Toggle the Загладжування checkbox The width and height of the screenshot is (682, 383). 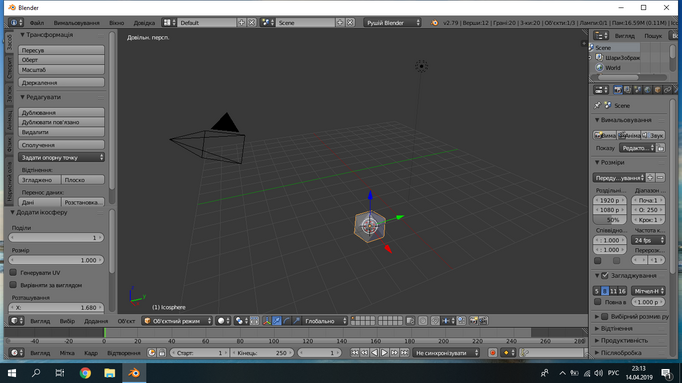605,275
